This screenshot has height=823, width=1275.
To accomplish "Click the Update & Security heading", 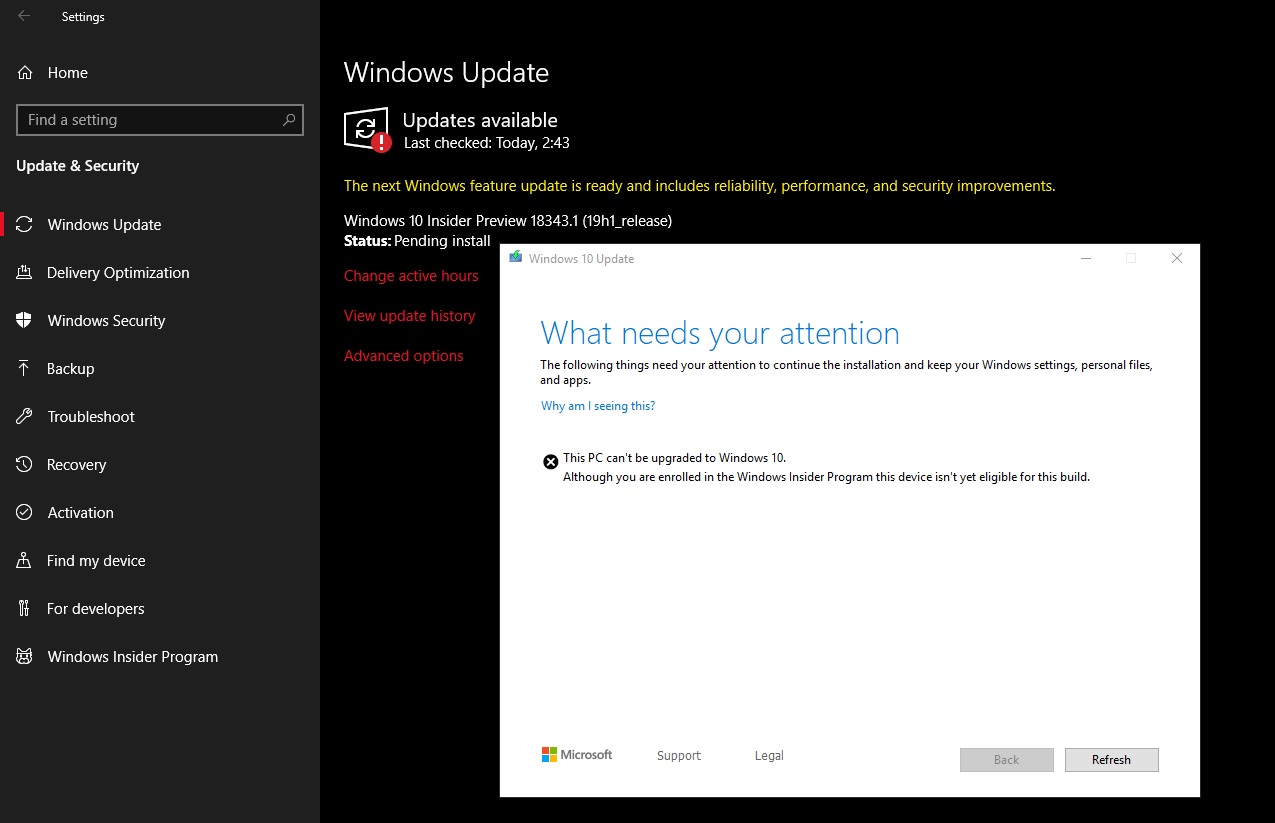I will (78, 166).
